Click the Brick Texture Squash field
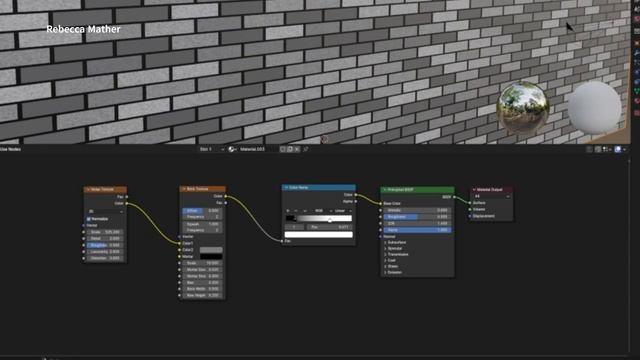This screenshot has height=360, width=640. (202, 224)
